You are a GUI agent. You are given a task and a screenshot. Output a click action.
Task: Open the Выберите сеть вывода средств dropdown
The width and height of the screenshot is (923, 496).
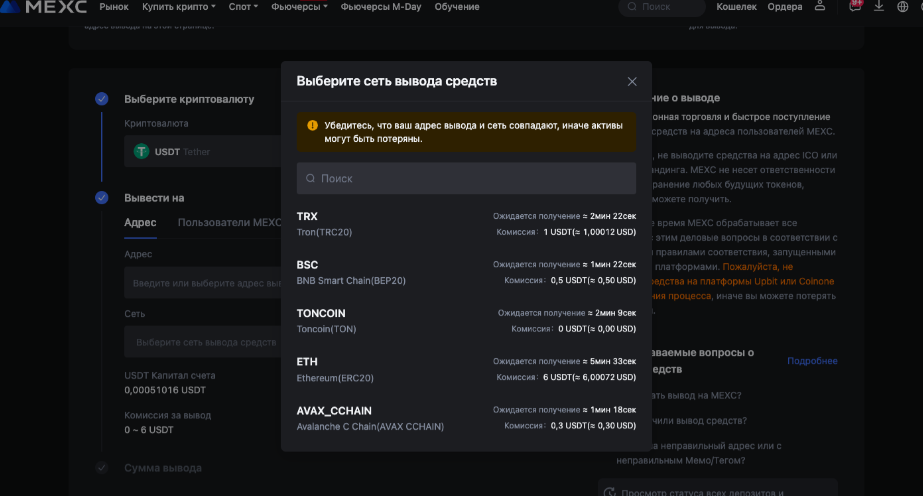tap(203, 342)
